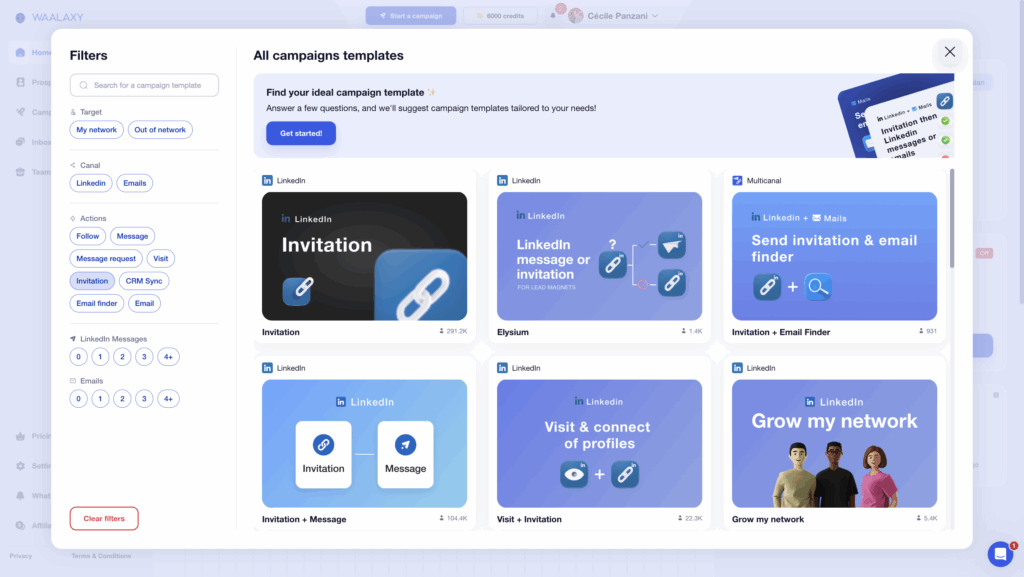
Task: Click the Multicanal icon above Email Finder card
Action: pyautogui.click(x=738, y=181)
